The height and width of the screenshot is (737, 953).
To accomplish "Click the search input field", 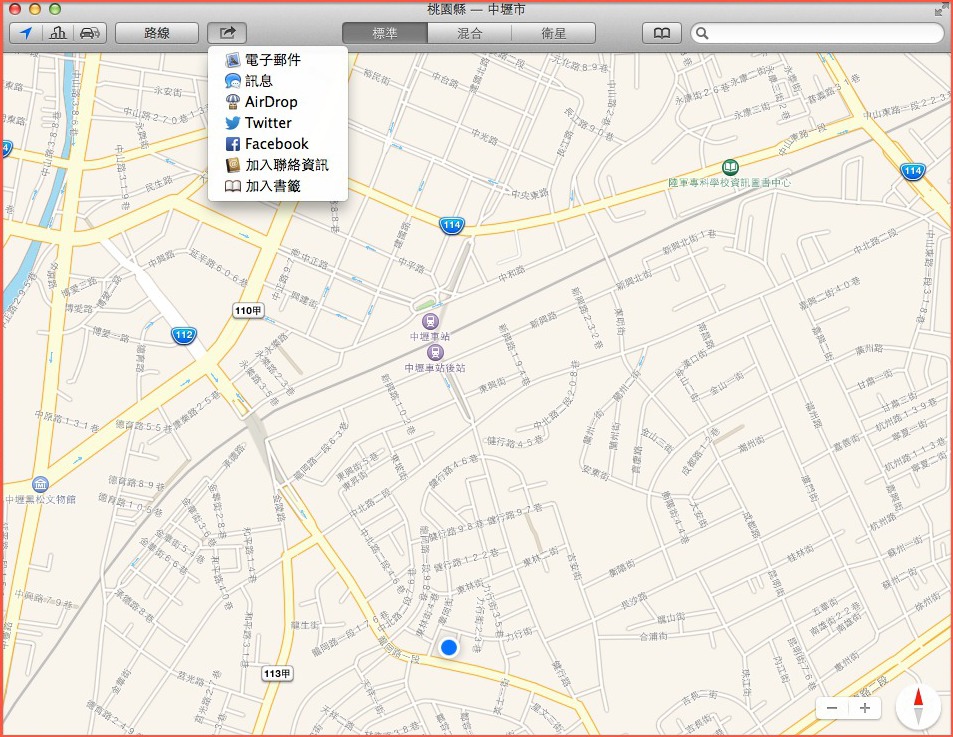I will pyautogui.click(x=820, y=33).
